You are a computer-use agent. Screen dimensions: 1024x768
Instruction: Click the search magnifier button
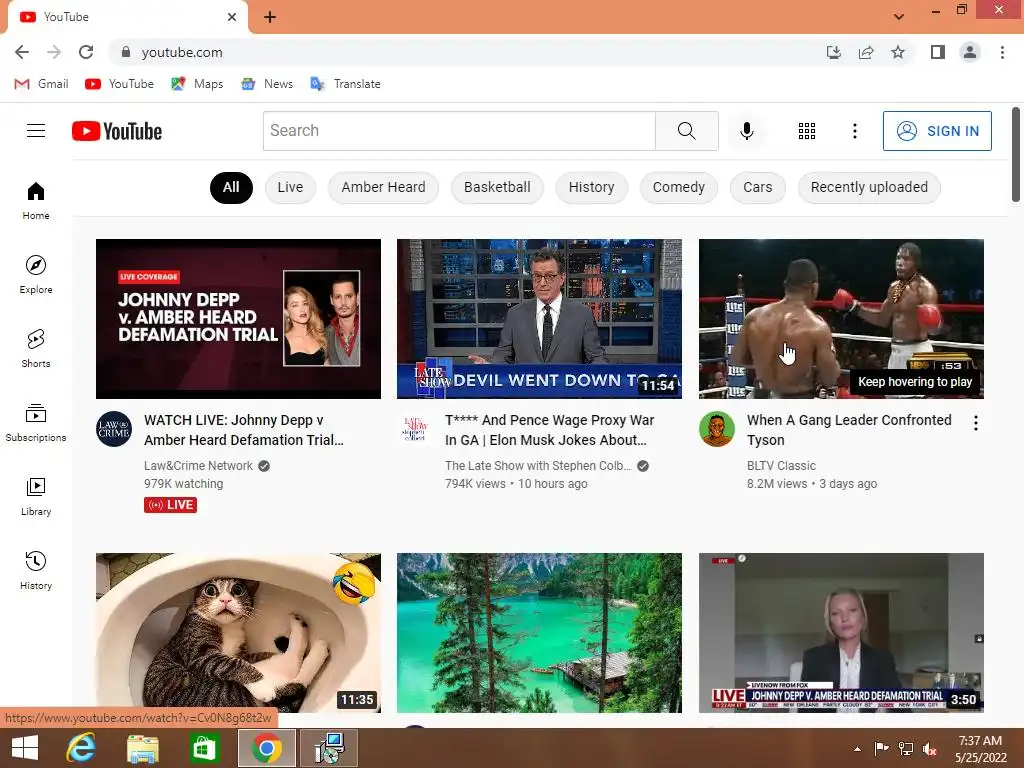686,131
